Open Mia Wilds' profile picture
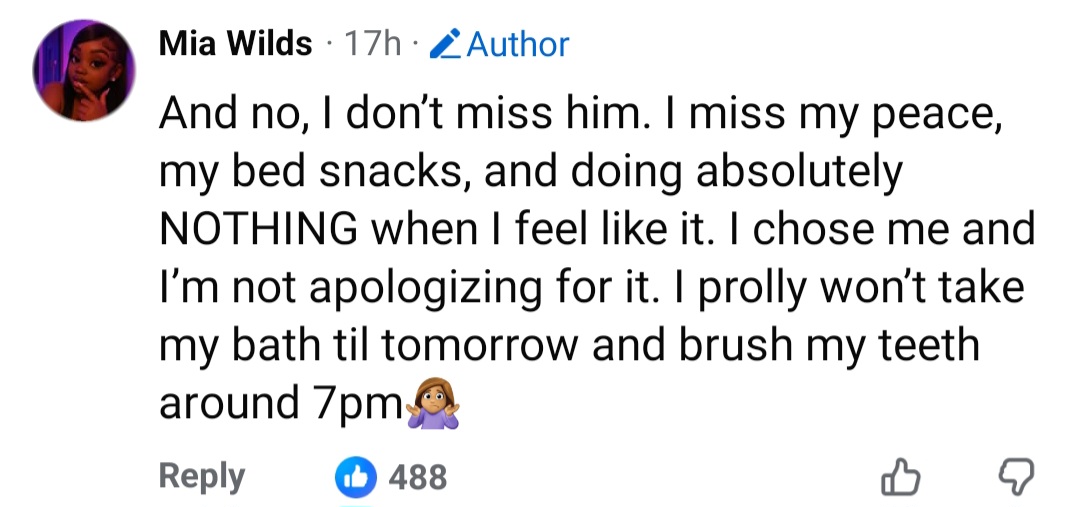Image resolution: width=1080 pixels, height=507 pixels. click(83, 72)
